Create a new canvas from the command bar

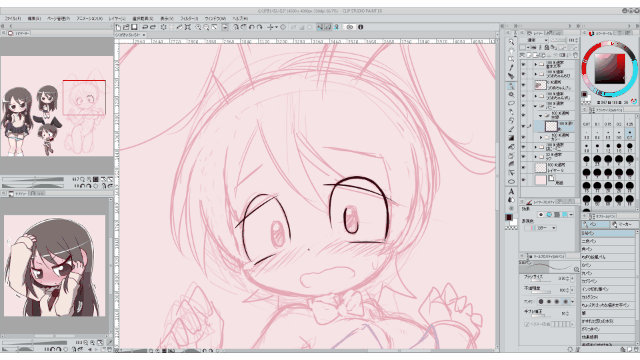point(118,27)
